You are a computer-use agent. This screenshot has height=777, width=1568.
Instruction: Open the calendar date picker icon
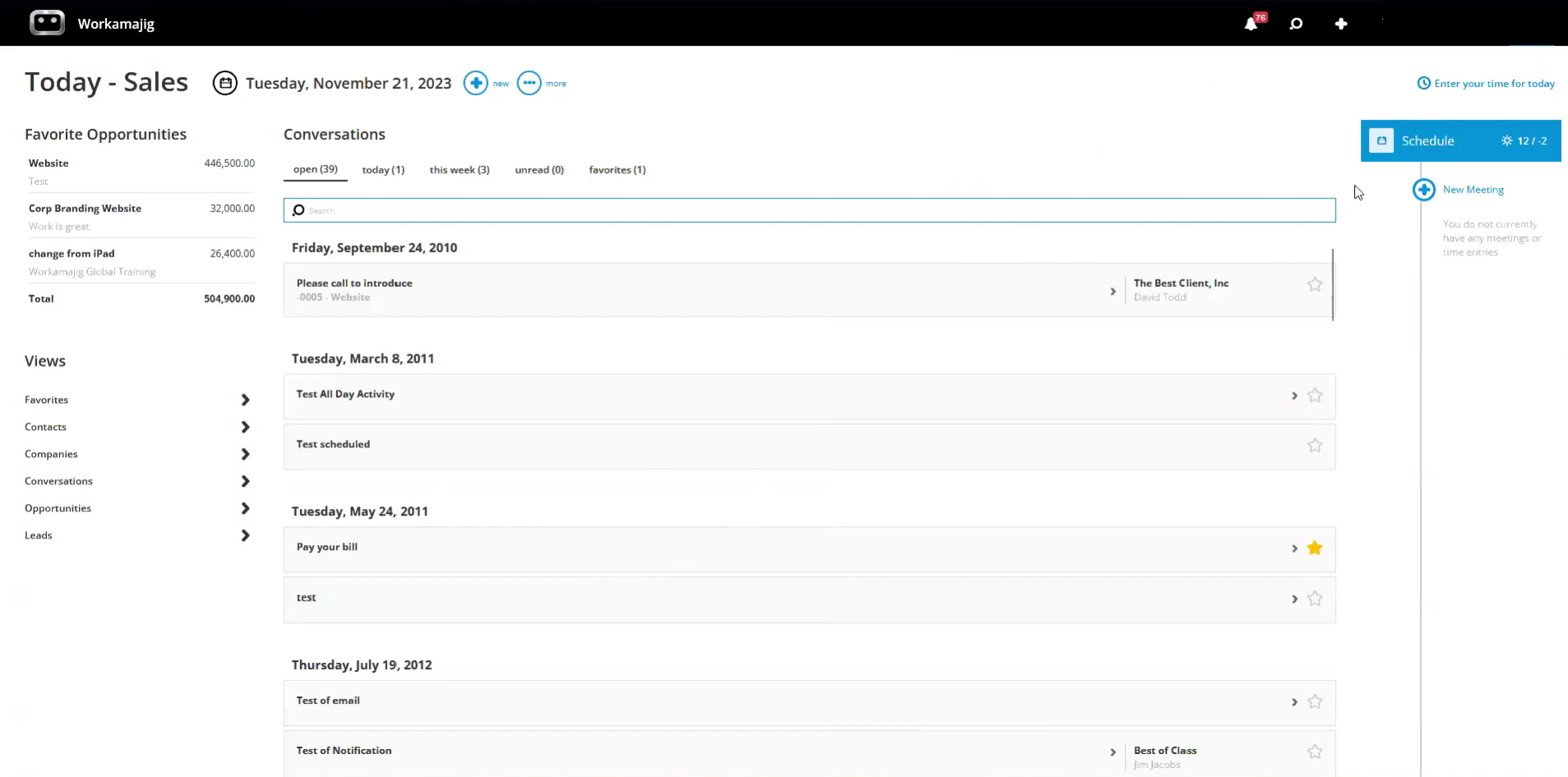point(225,83)
